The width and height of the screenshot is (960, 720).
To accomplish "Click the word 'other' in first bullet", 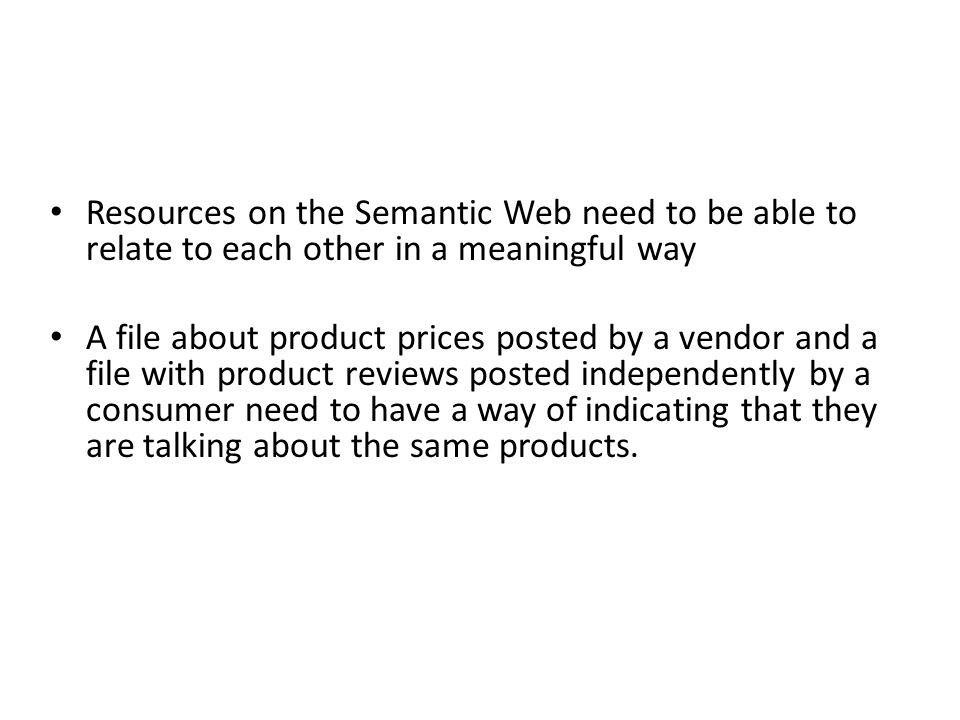I will 343,250.
